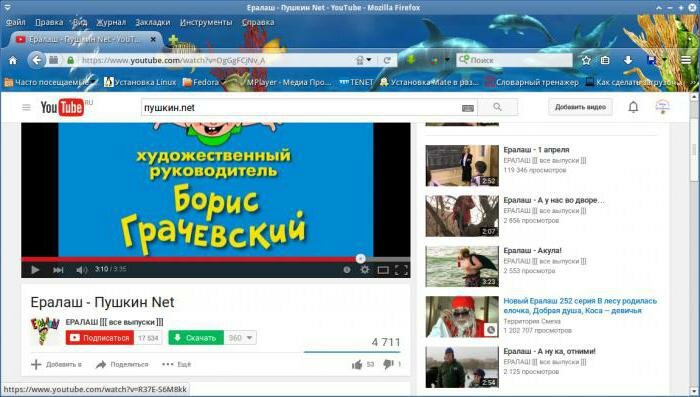Open YouTube notifications bell
This screenshot has height=397, width=700.
coord(633,107)
